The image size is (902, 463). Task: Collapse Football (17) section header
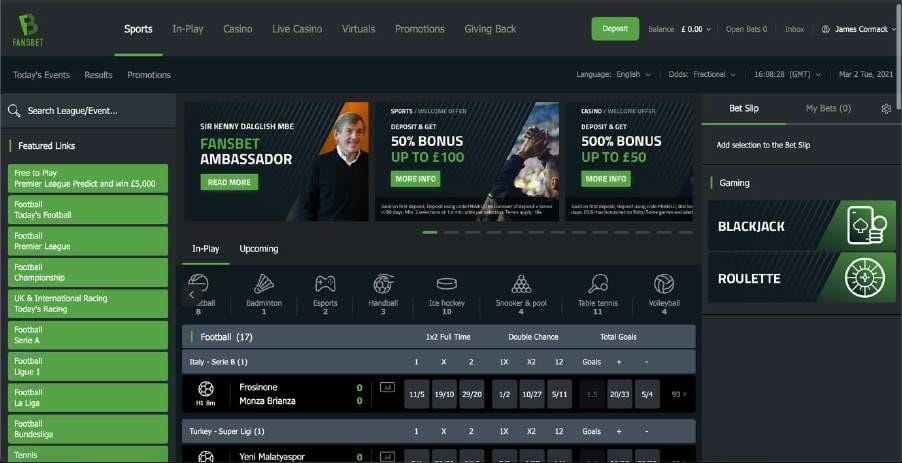(x=438, y=336)
